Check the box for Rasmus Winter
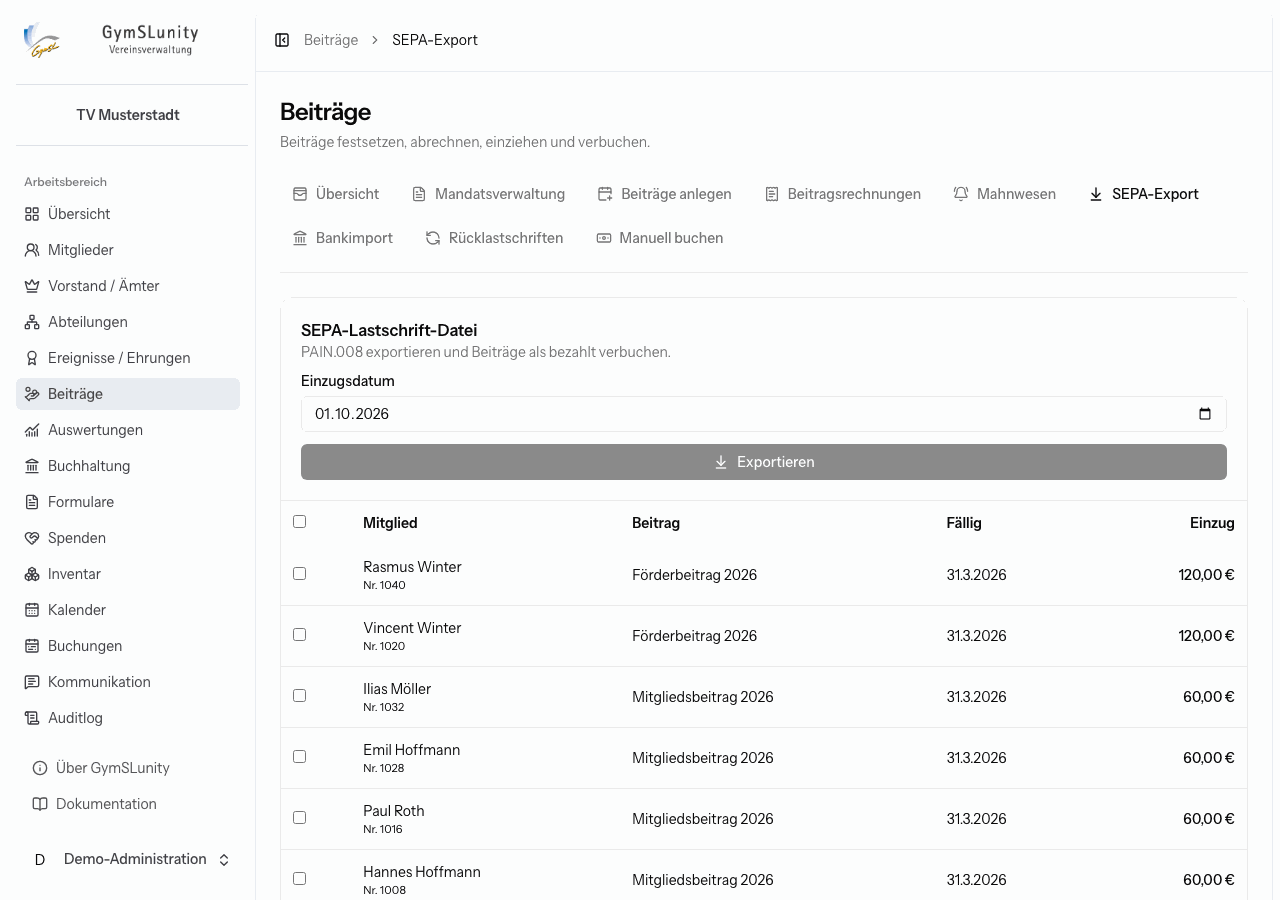 click(299, 573)
